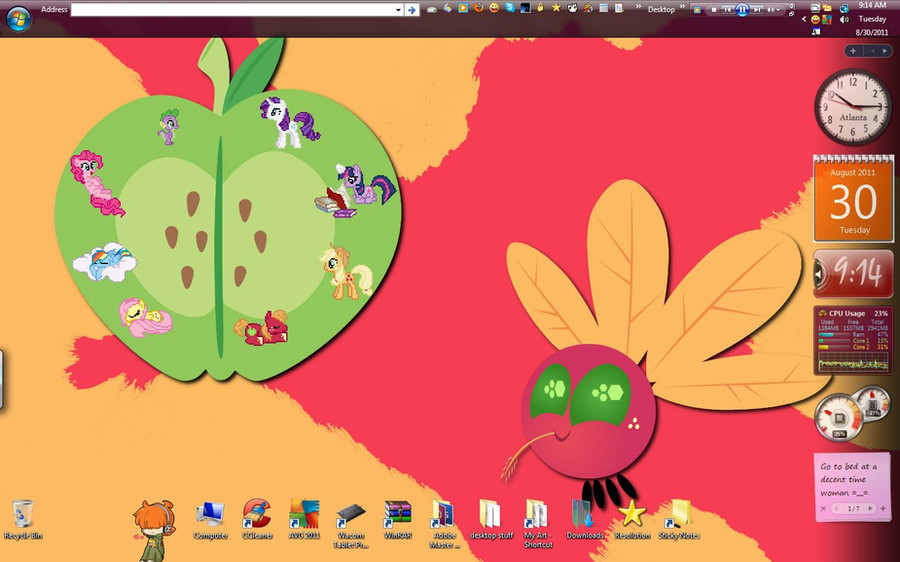
Task: Open the smiley face quick launch icon
Action: pyautogui.click(x=494, y=8)
